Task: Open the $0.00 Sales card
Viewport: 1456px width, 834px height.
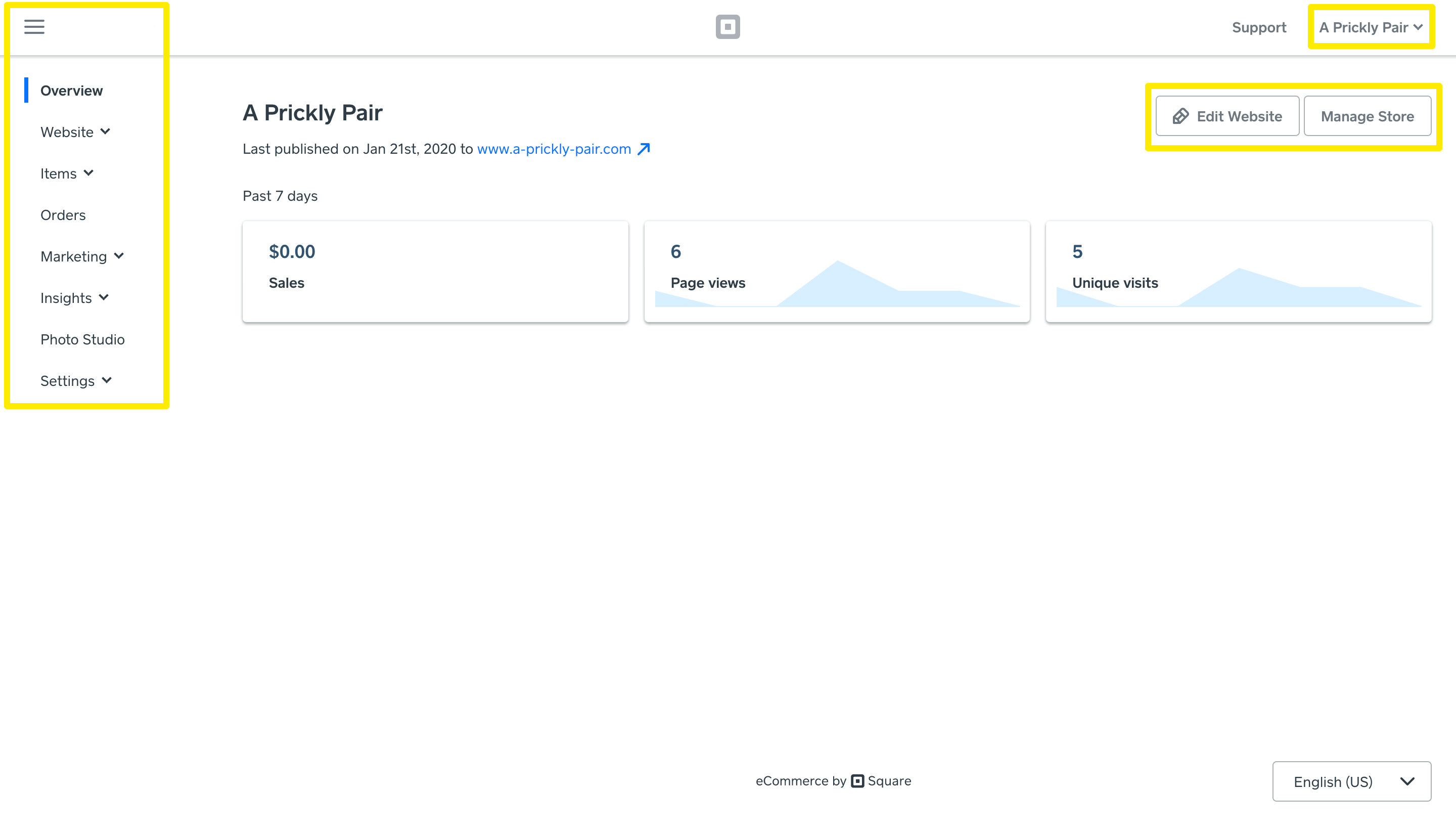Action: pos(436,272)
